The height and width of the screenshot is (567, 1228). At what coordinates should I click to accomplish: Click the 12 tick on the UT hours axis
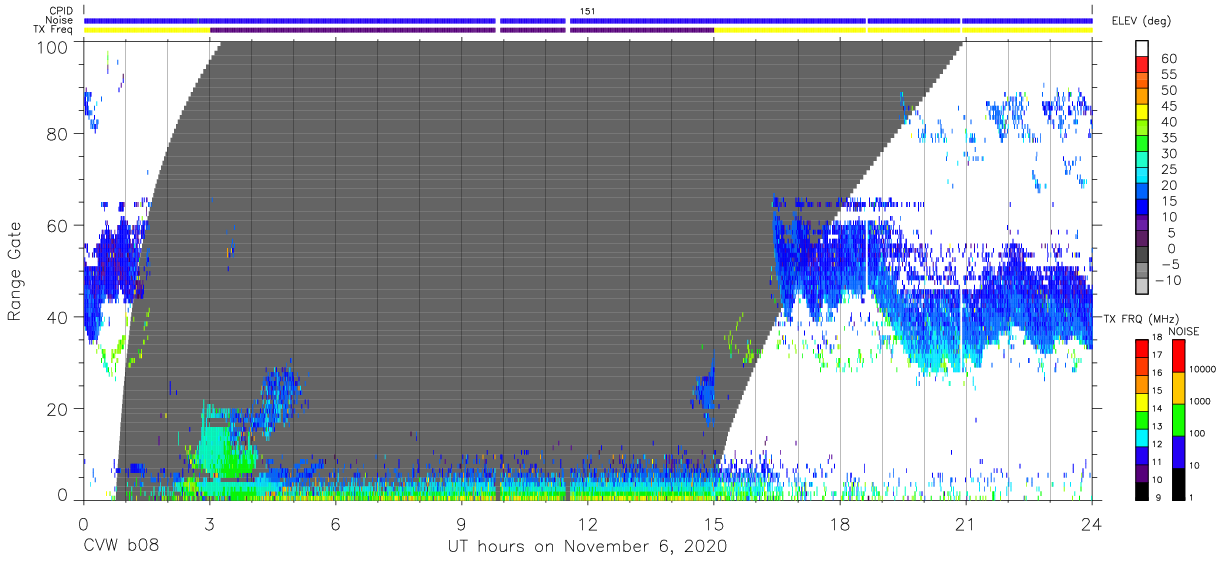click(x=588, y=524)
